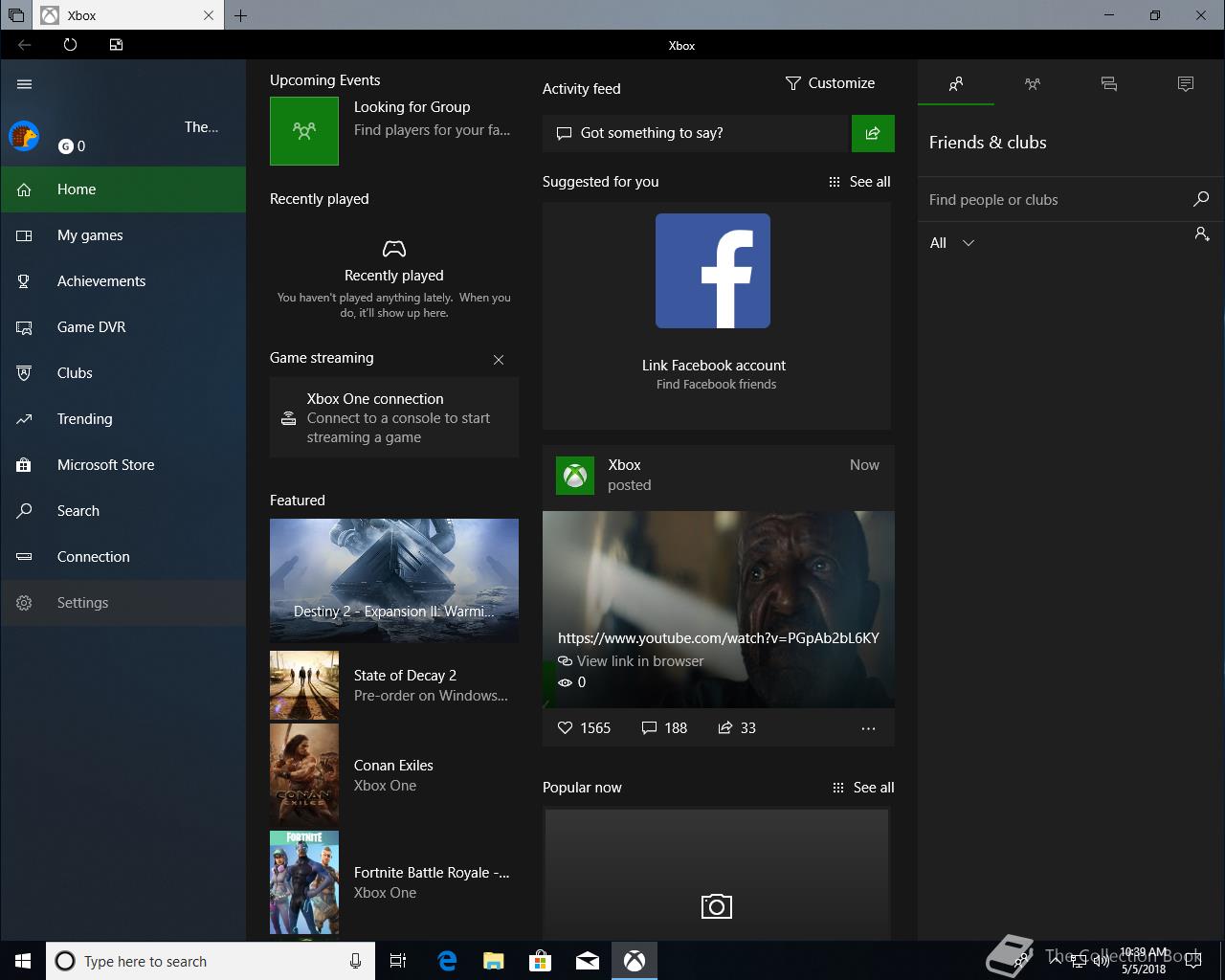
Task: Click the Got something to say field
Action: pyautogui.click(x=697, y=133)
